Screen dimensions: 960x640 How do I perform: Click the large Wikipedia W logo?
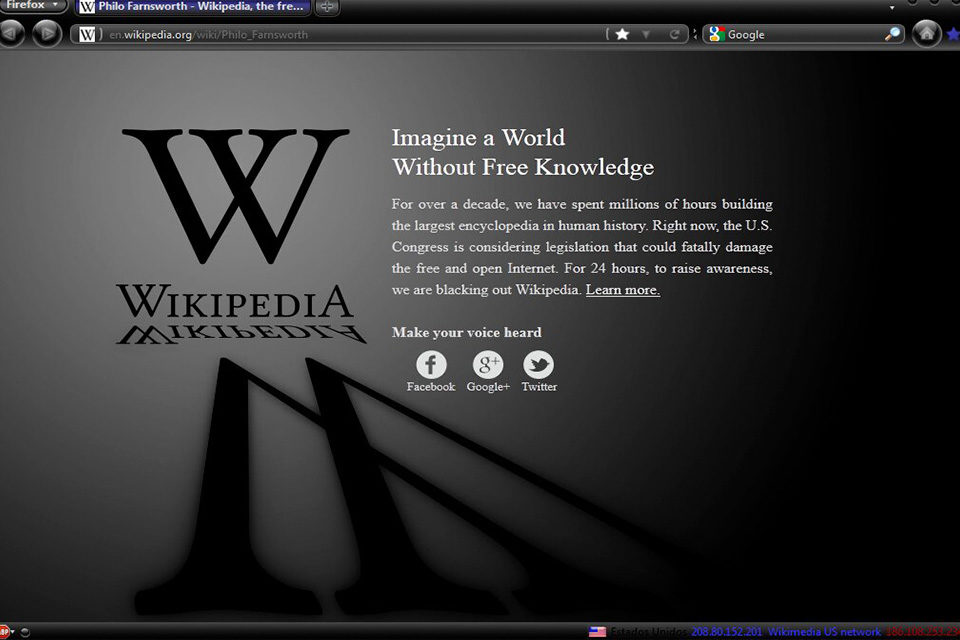click(x=236, y=196)
